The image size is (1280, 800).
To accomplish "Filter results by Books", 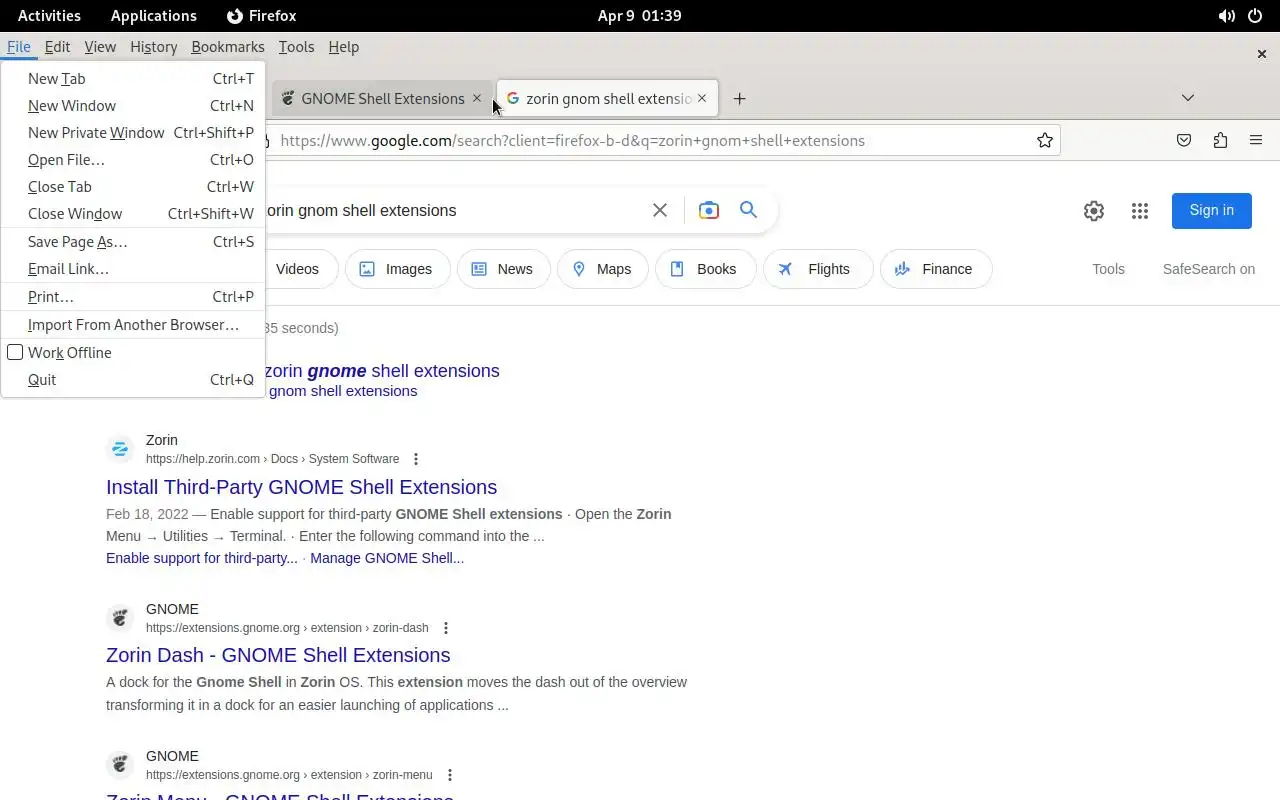I will click(705, 269).
